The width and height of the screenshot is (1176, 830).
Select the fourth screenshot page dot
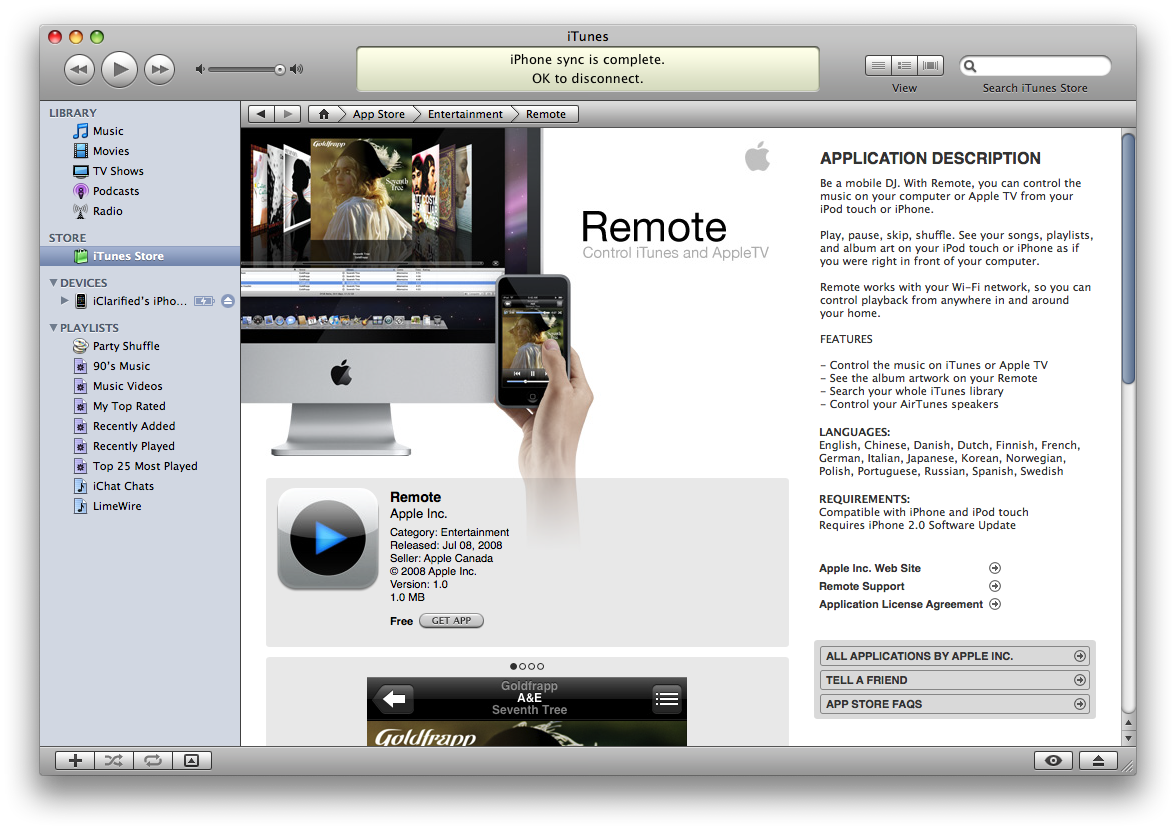coord(541,667)
